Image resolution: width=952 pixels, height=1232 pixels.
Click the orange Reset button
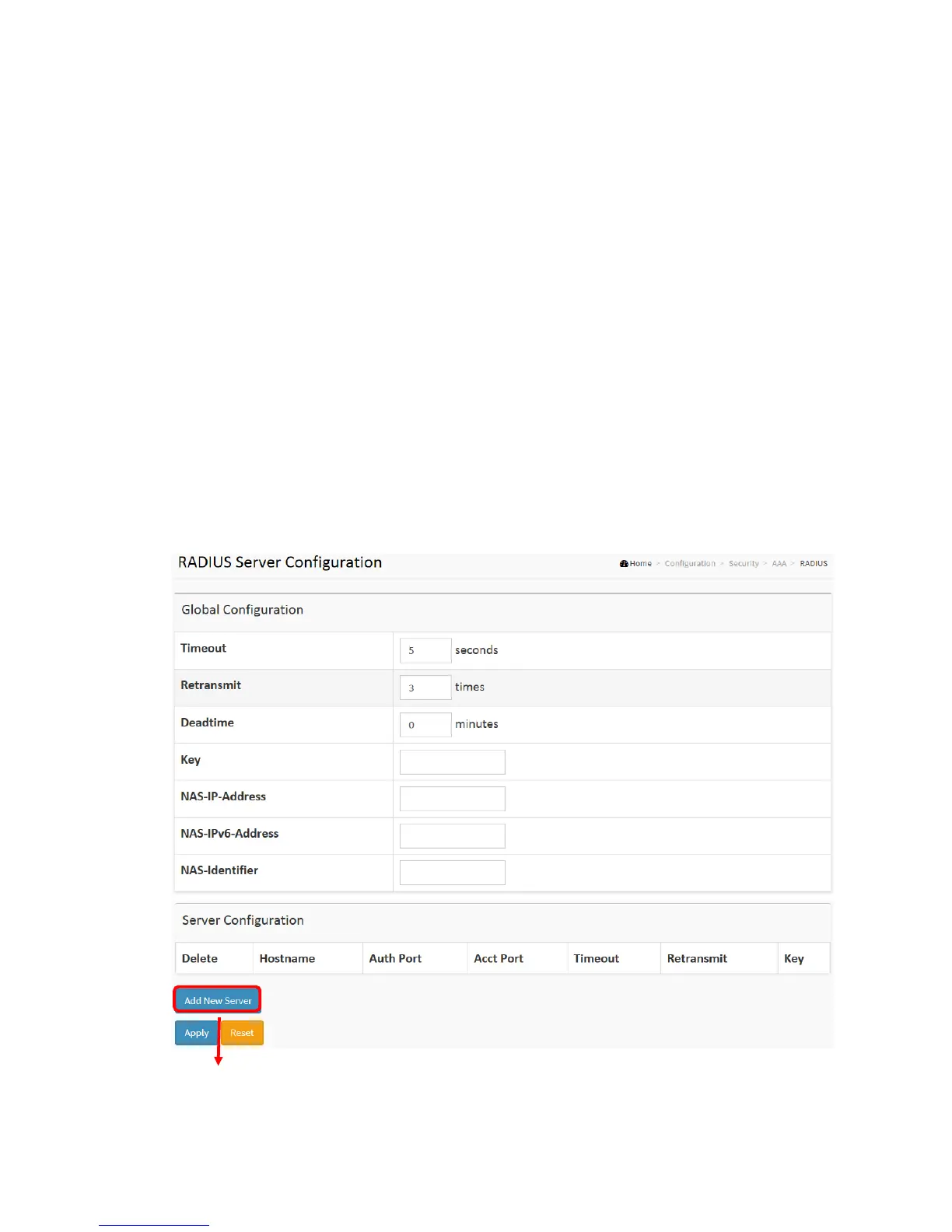coord(242,1033)
